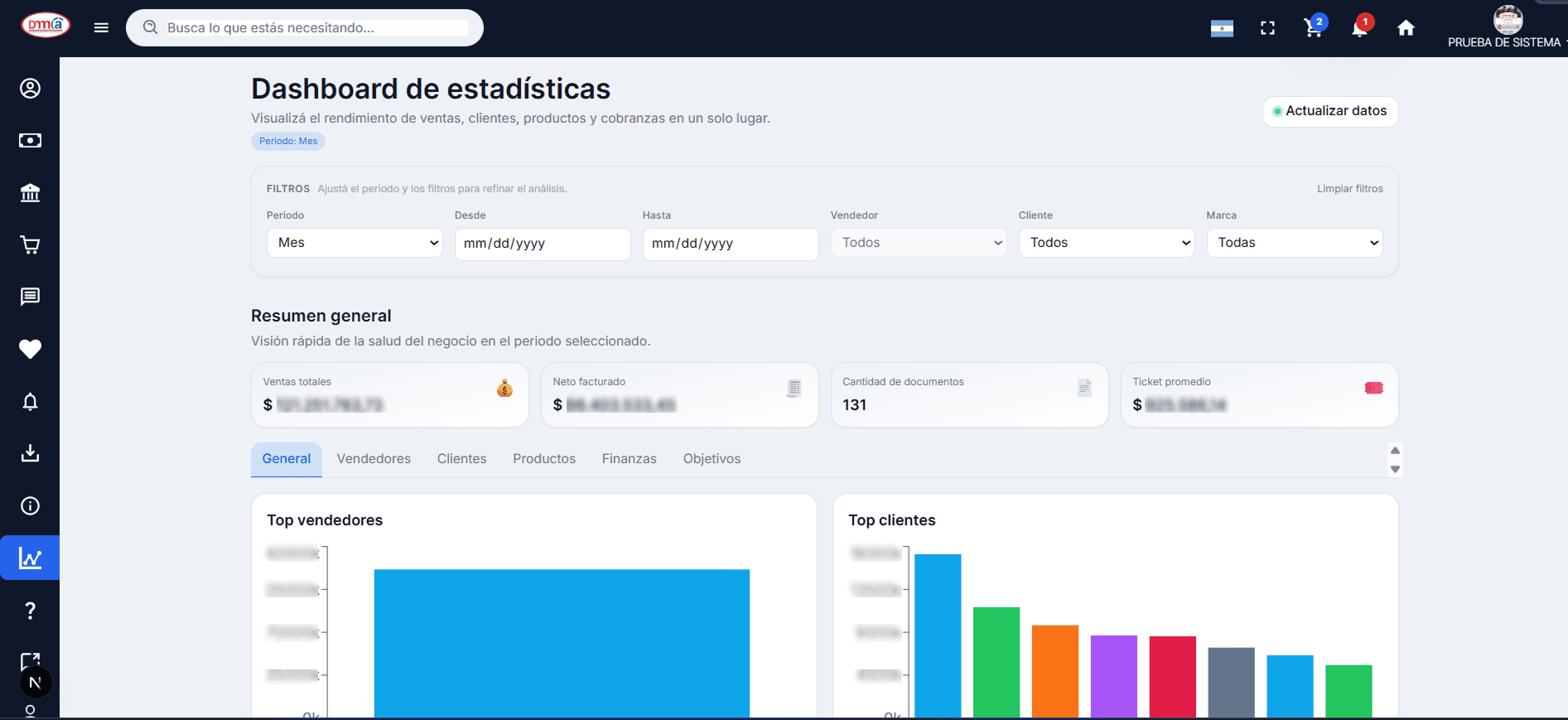Click the Actualizar datos button

1330,111
